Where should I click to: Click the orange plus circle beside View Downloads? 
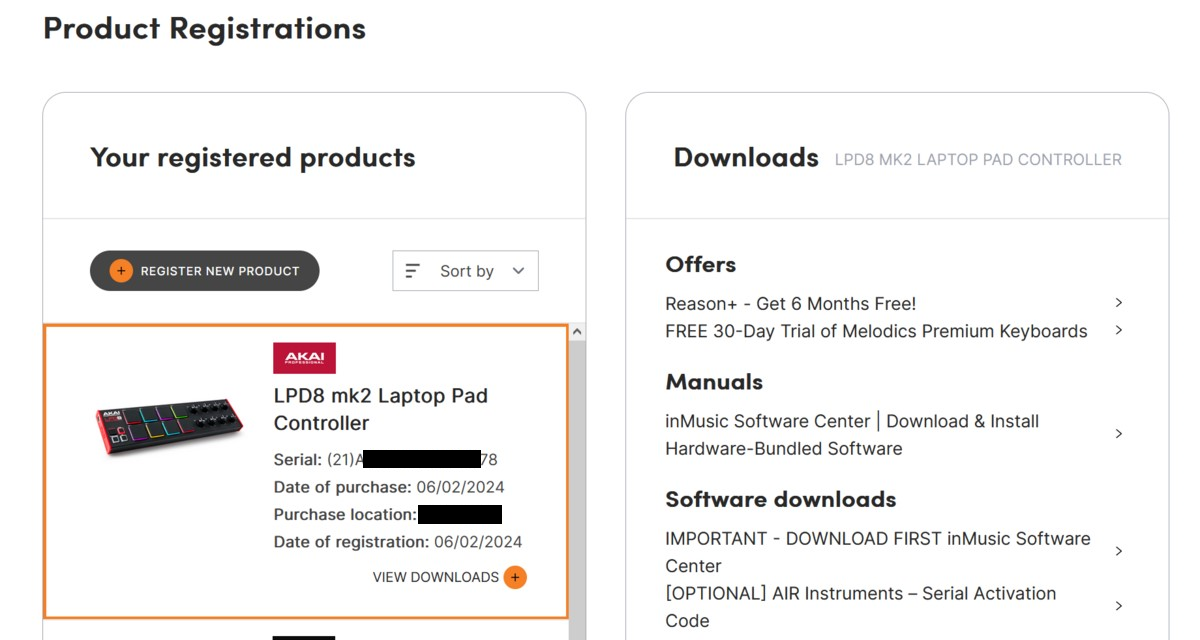click(x=515, y=577)
